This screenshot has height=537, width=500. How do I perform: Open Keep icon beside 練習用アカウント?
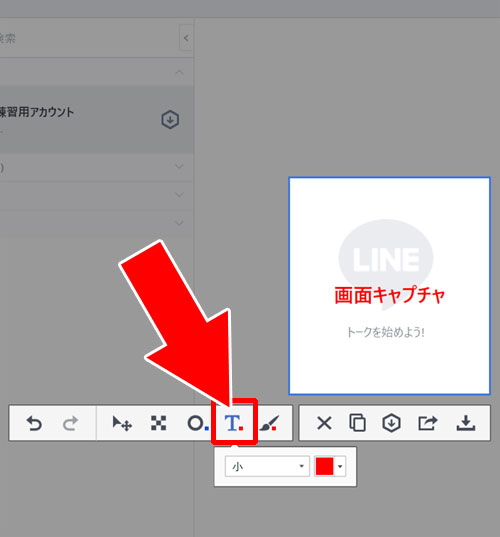click(x=170, y=120)
